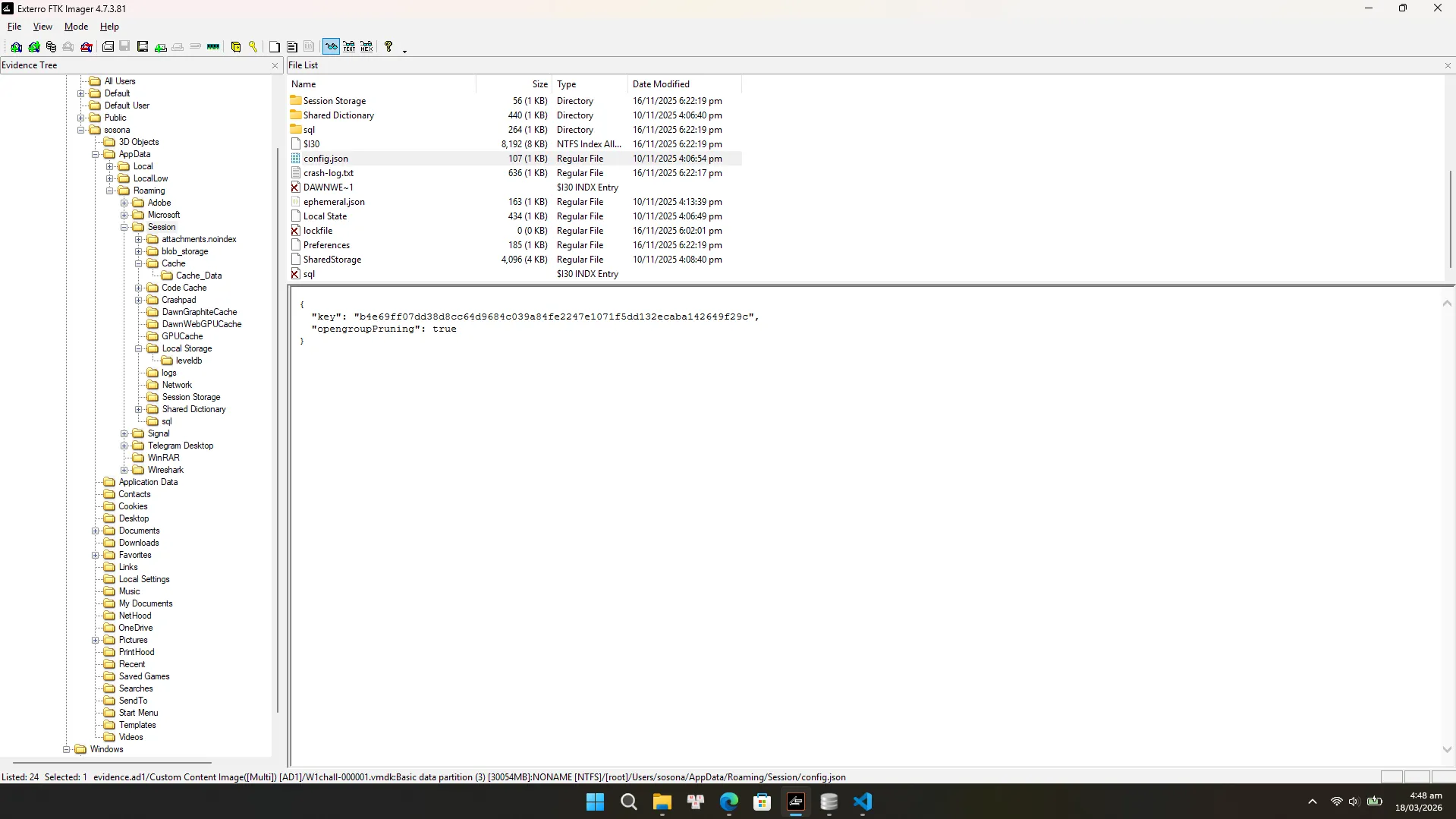
Task: Select the Local State file row
Action: (514, 216)
